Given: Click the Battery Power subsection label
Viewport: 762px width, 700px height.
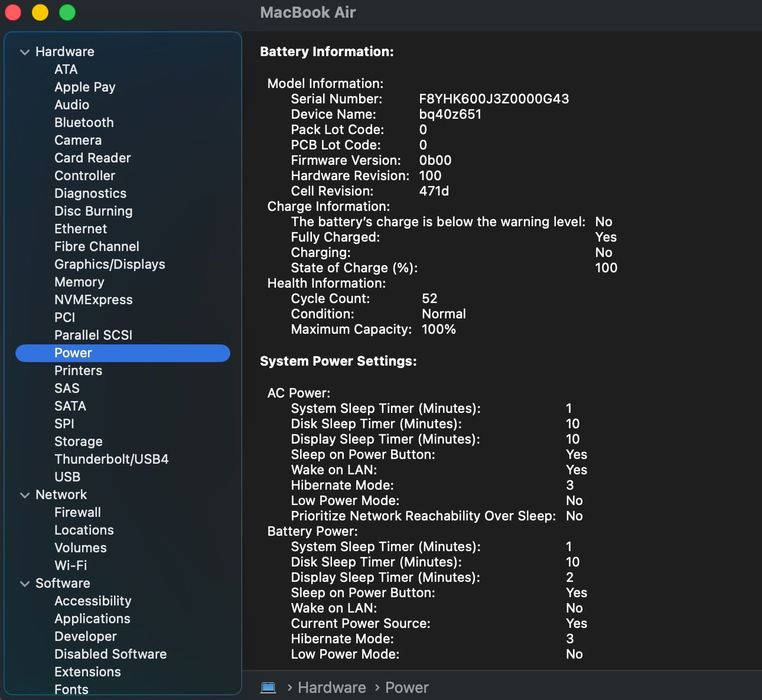Looking at the screenshot, I should 312,531.
